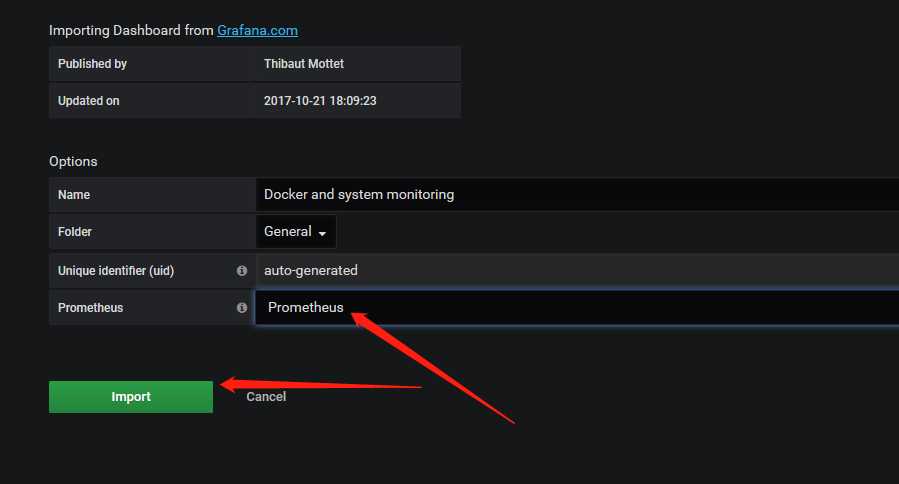Image resolution: width=899 pixels, height=484 pixels.
Task: Click the Prometheus row label
Action: click(x=91, y=308)
